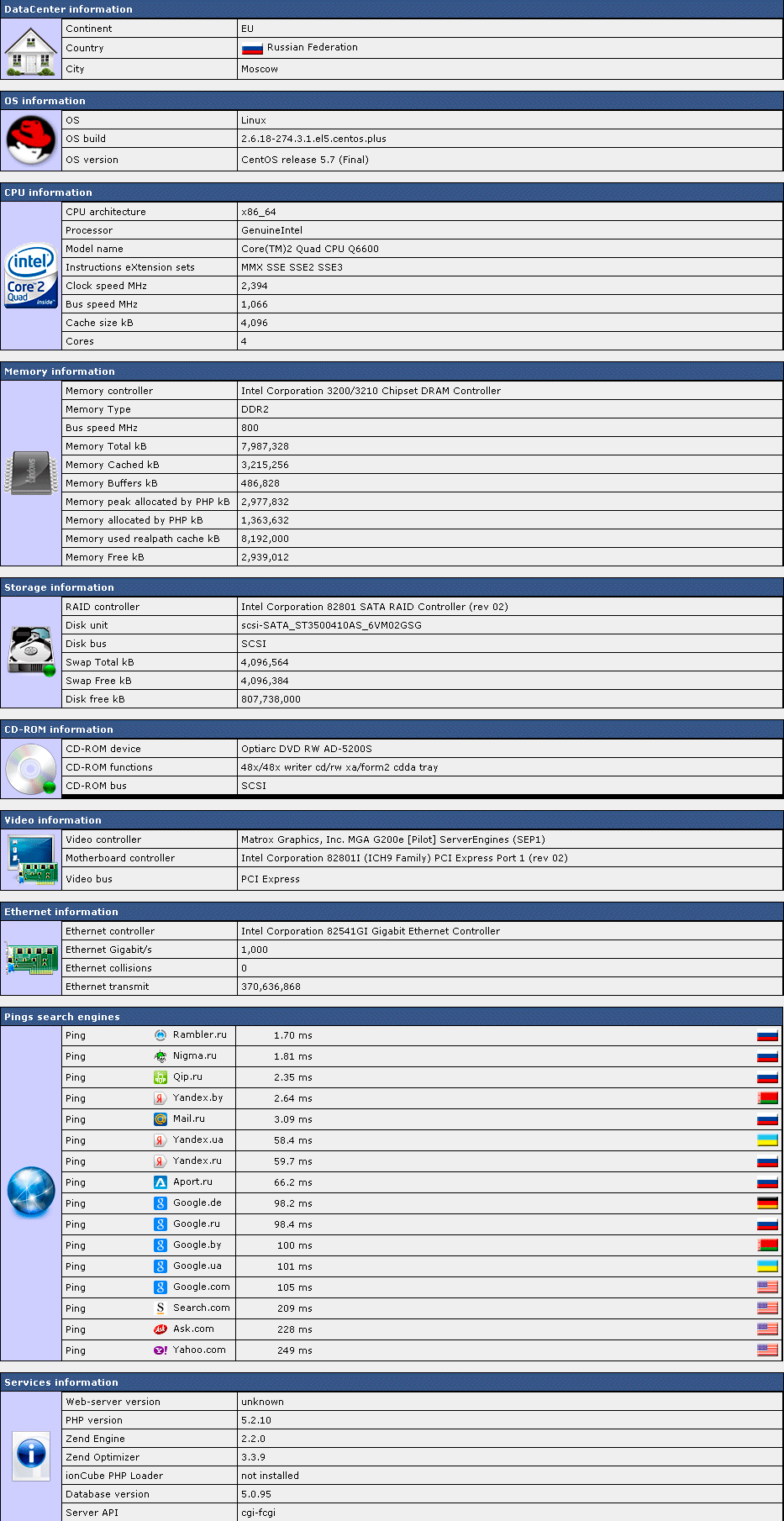Click the Red Hat OS logo
The image size is (784, 1521).
(31, 140)
